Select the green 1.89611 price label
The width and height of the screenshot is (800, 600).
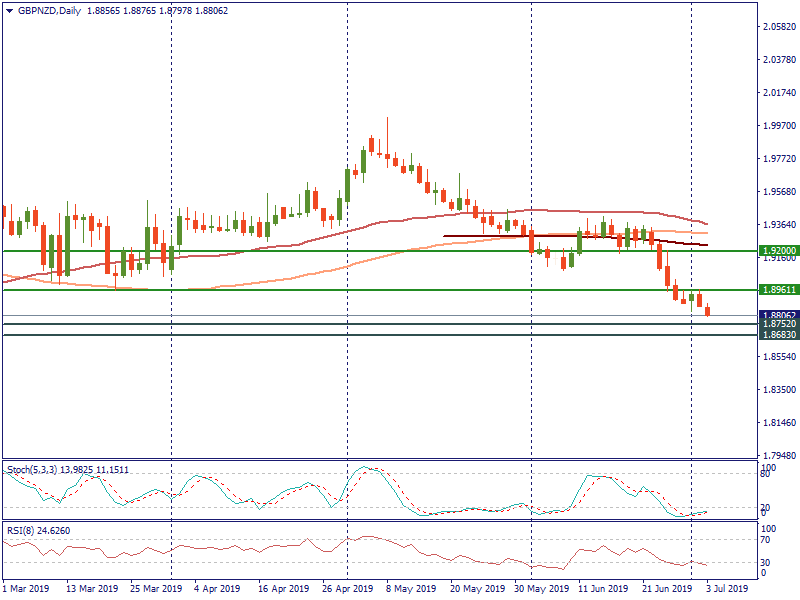click(x=778, y=290)
